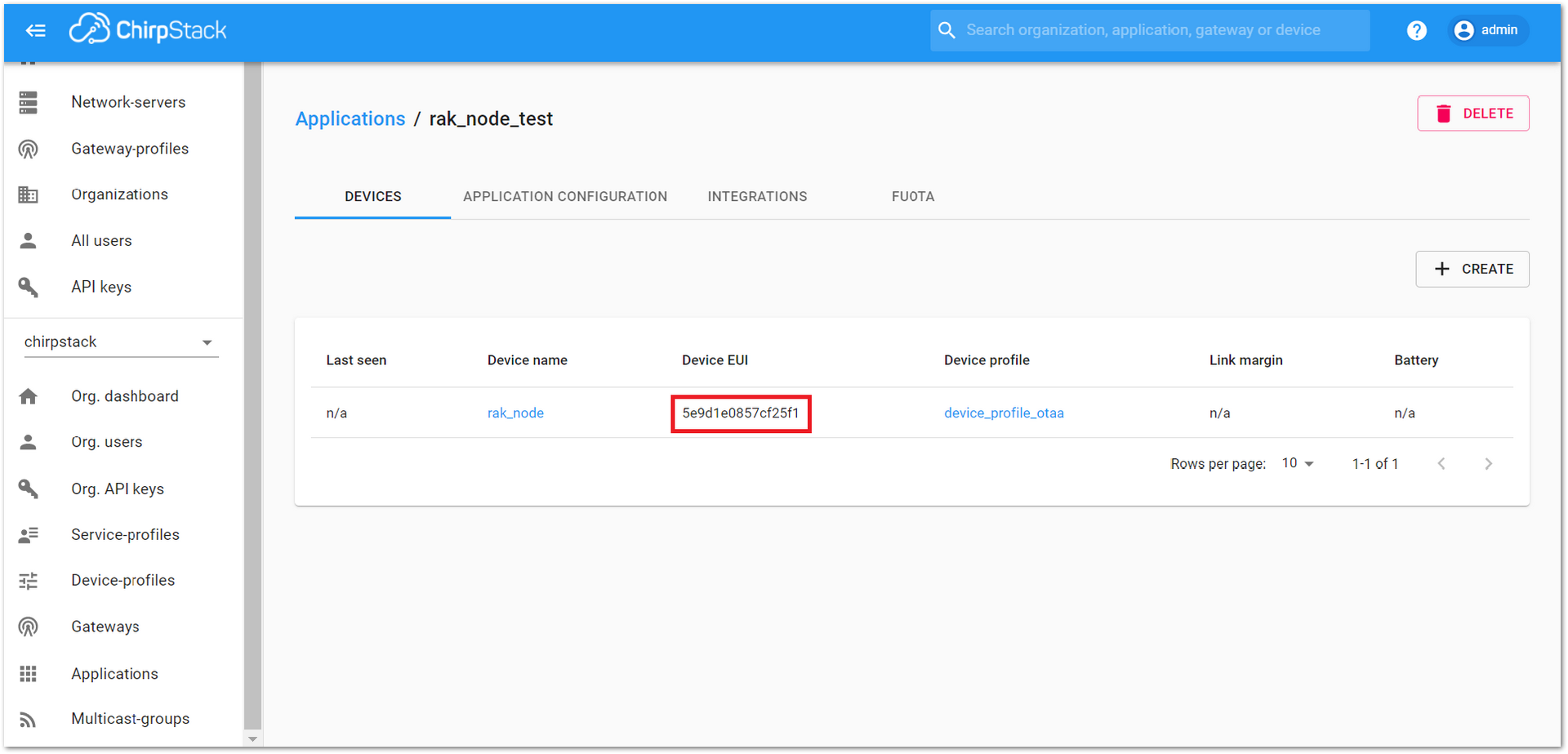Open help question mark icon

tap(1417, 30)
